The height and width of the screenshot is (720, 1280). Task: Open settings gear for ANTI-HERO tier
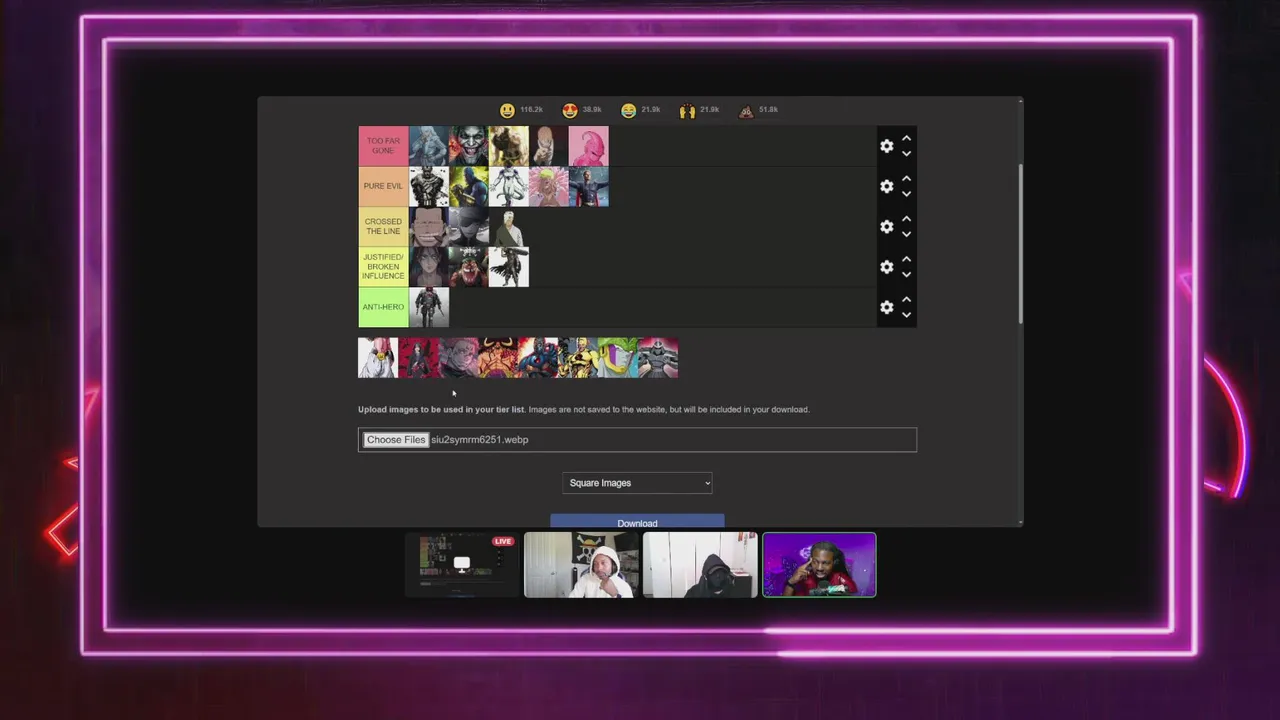tap(886, 307)
